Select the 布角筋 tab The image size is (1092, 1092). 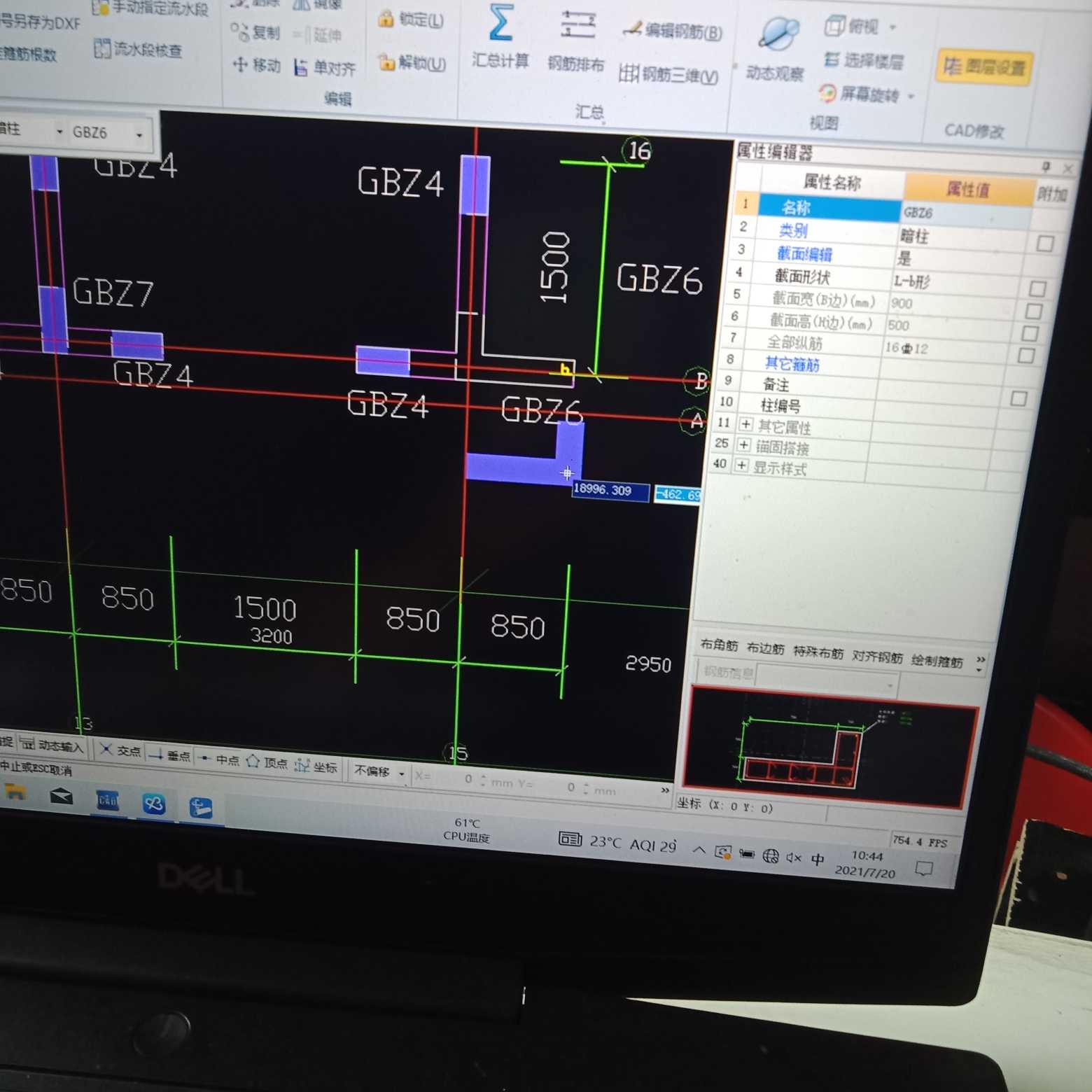coord(719,645)
